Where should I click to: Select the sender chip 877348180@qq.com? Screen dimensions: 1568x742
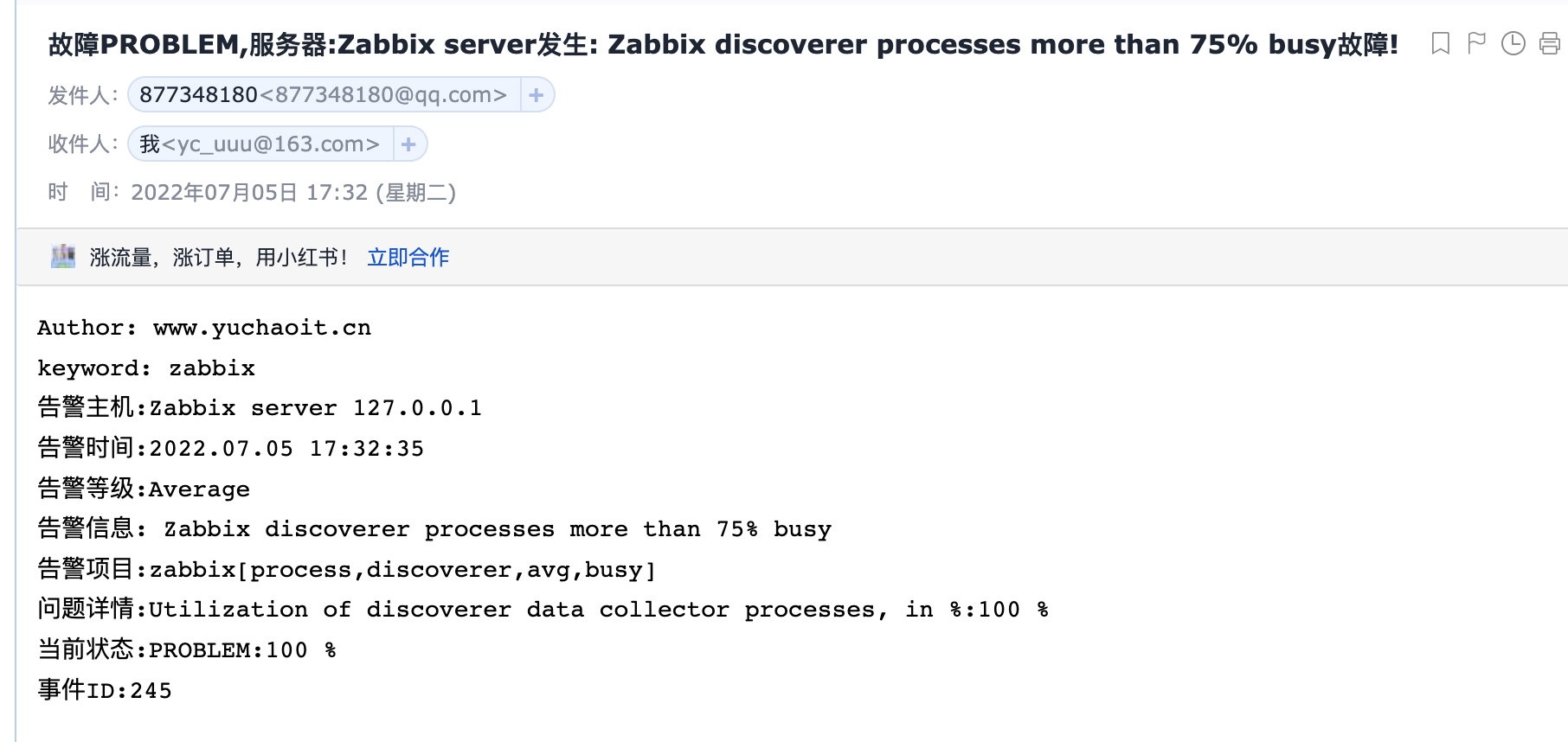point(323,94)
